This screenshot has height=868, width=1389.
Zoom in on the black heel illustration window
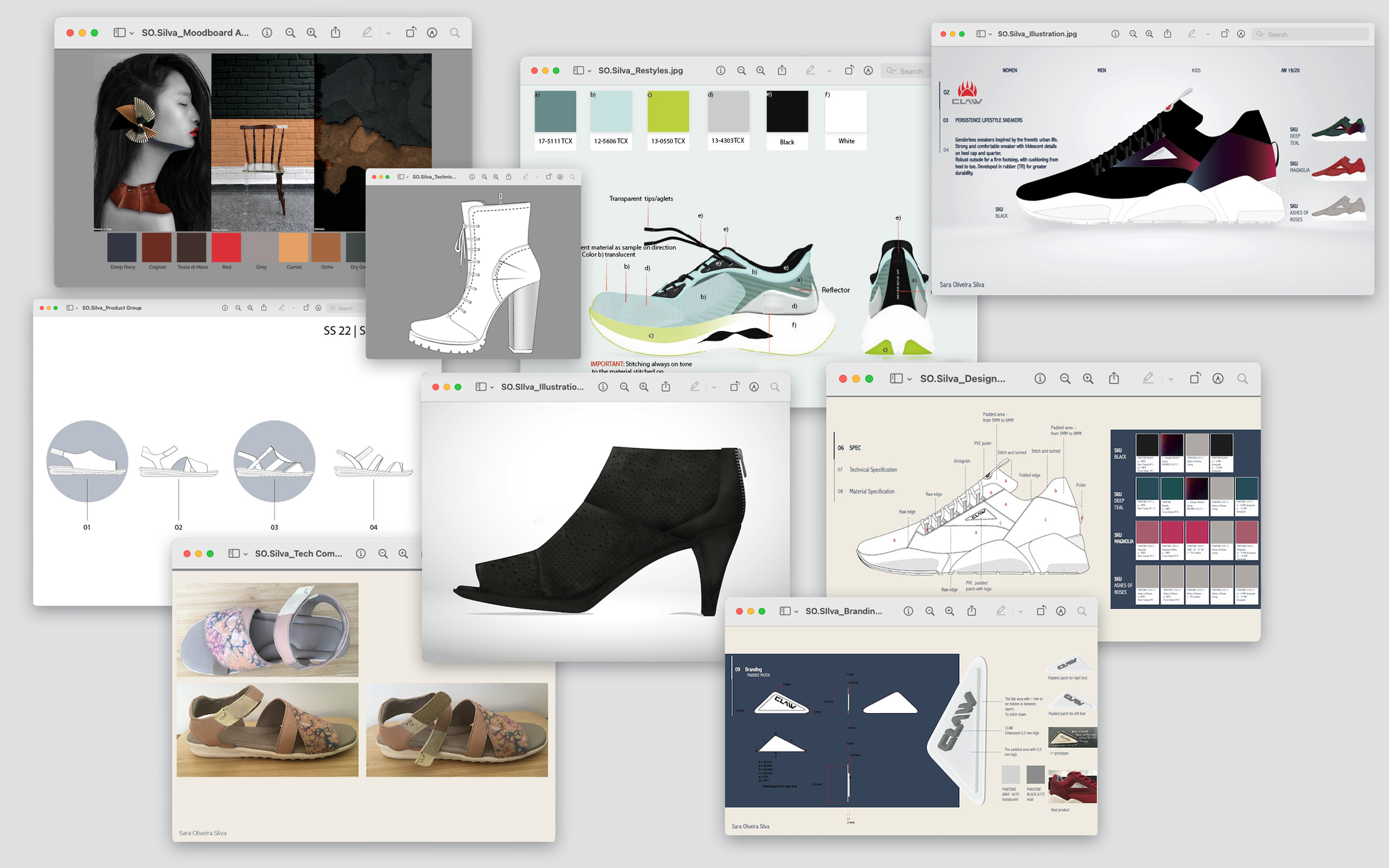click(x=644, y=388)
